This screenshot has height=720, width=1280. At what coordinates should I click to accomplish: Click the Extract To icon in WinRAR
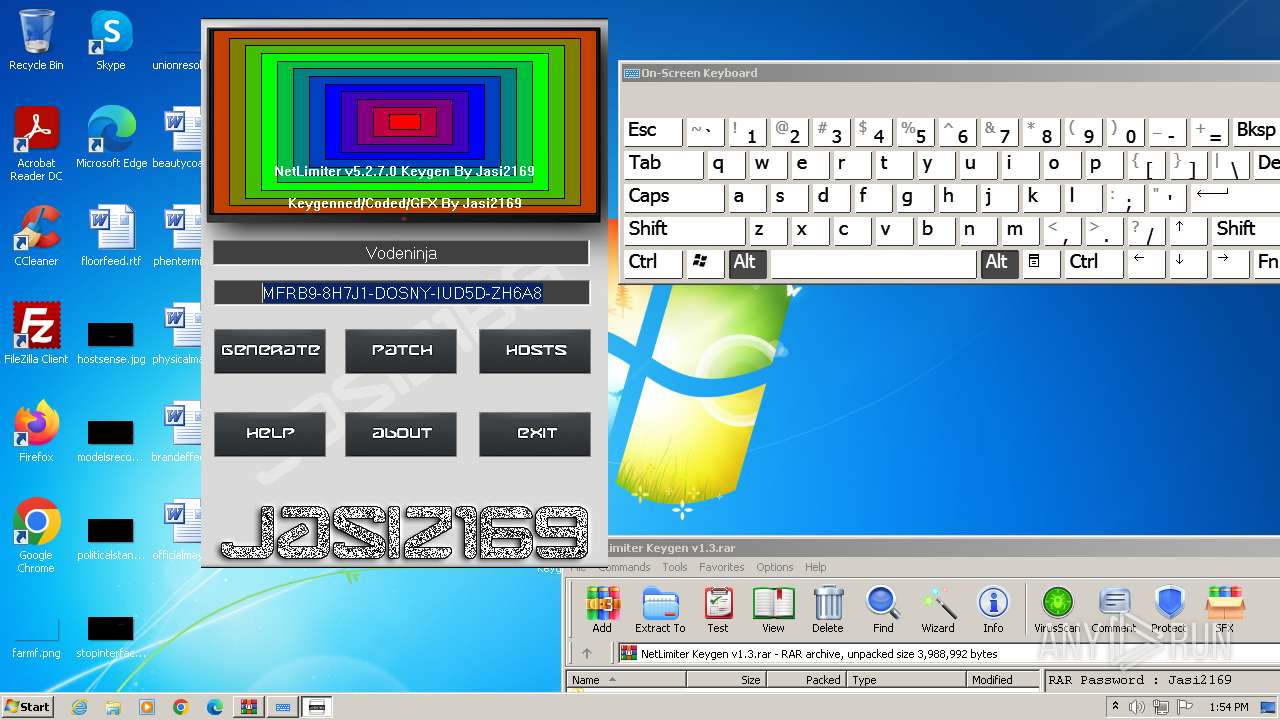coord(660,609)
